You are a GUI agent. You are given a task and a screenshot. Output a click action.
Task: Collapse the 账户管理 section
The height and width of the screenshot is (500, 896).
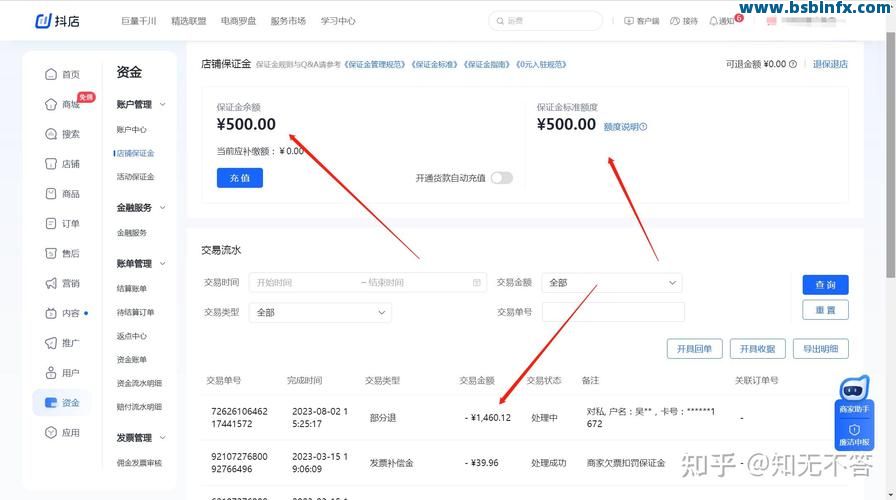pyautogui.click(x=163, y=104)
